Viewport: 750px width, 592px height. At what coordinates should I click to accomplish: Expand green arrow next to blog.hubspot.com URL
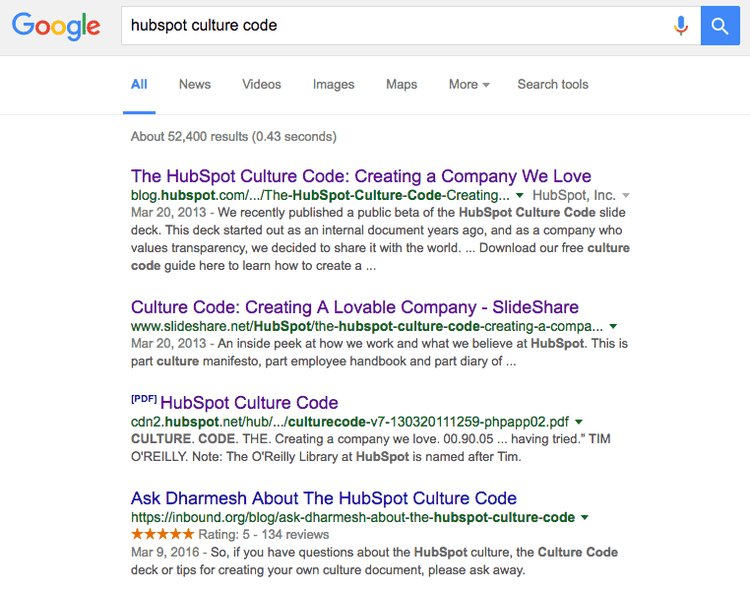point(519,196)
